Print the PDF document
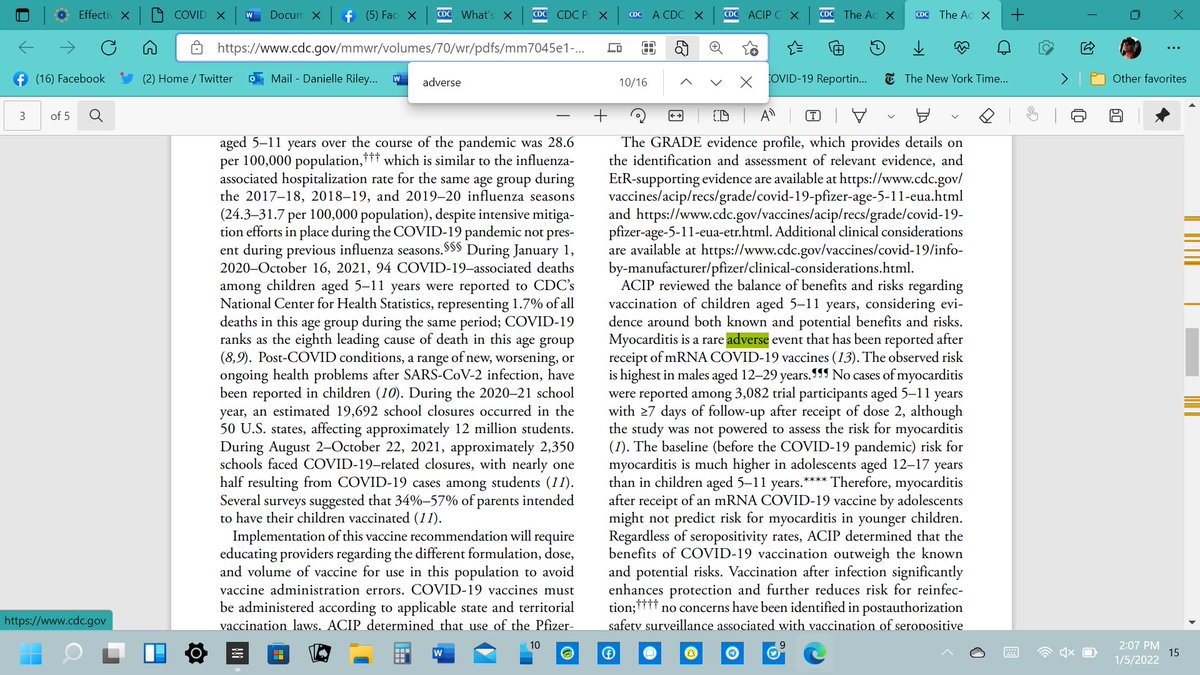This screenshot has height=675, width=1200. pyautogui.click(x=1079, y=116)
